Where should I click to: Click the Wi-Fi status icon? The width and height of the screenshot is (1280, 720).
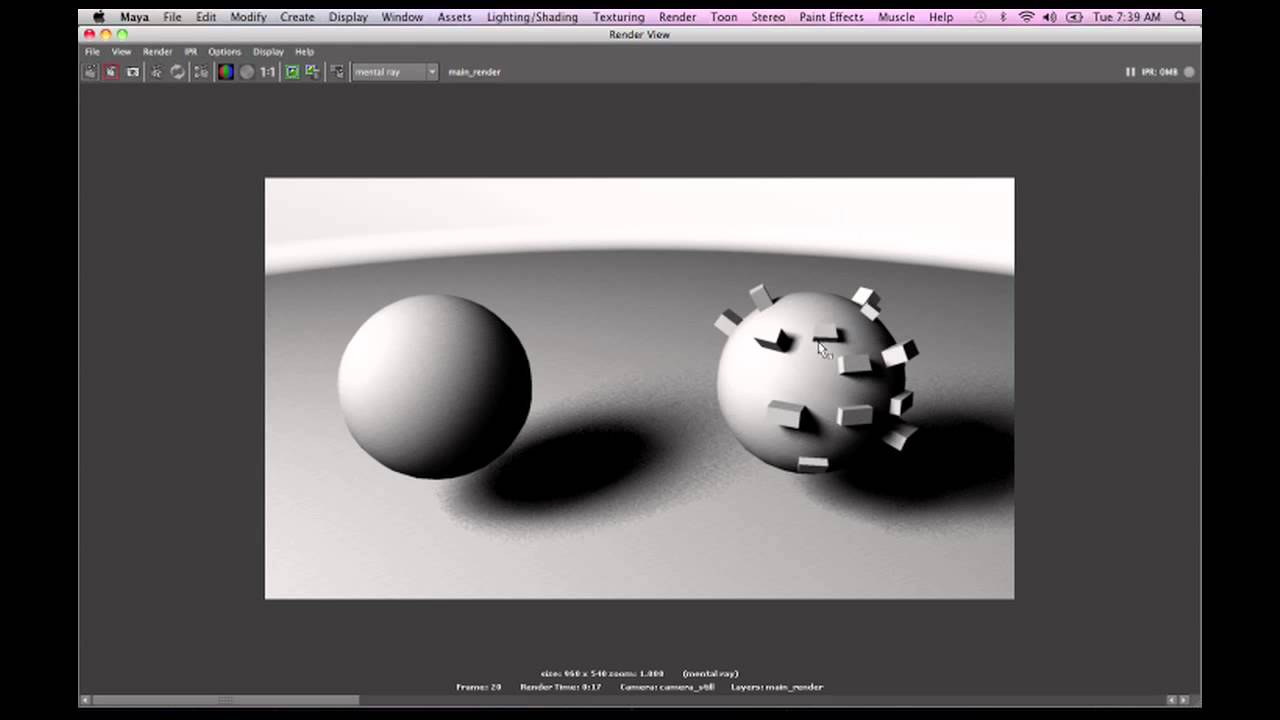[1026, 17]
